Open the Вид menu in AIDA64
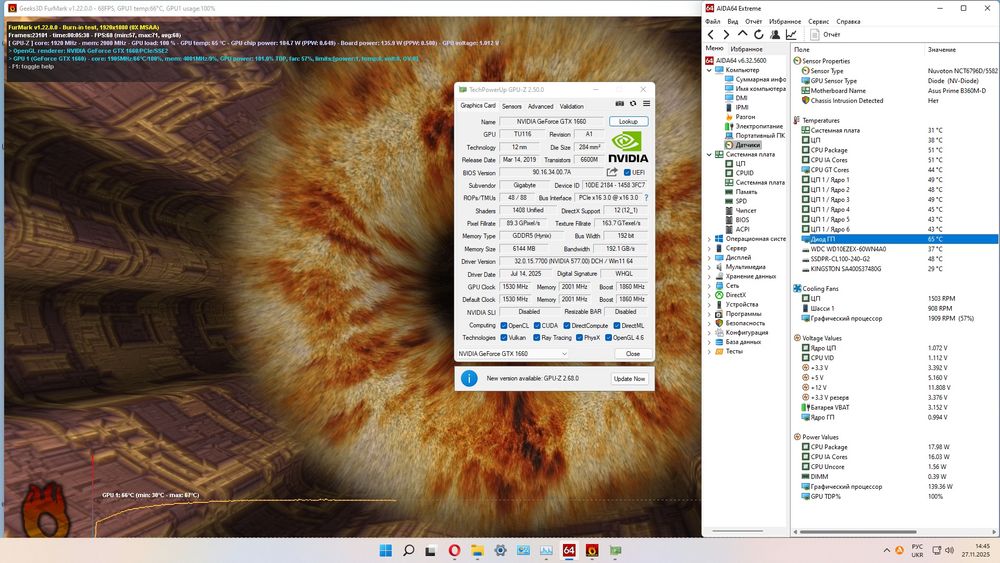The height and width of the screenshot is (563, 1000). [x=733, y=22]
